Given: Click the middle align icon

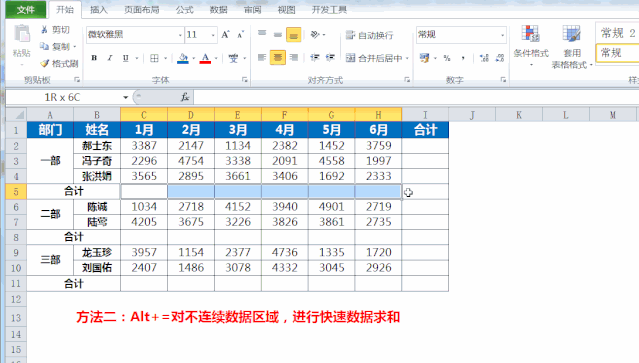Looking at the screenshot, I should tap(278, 35).
